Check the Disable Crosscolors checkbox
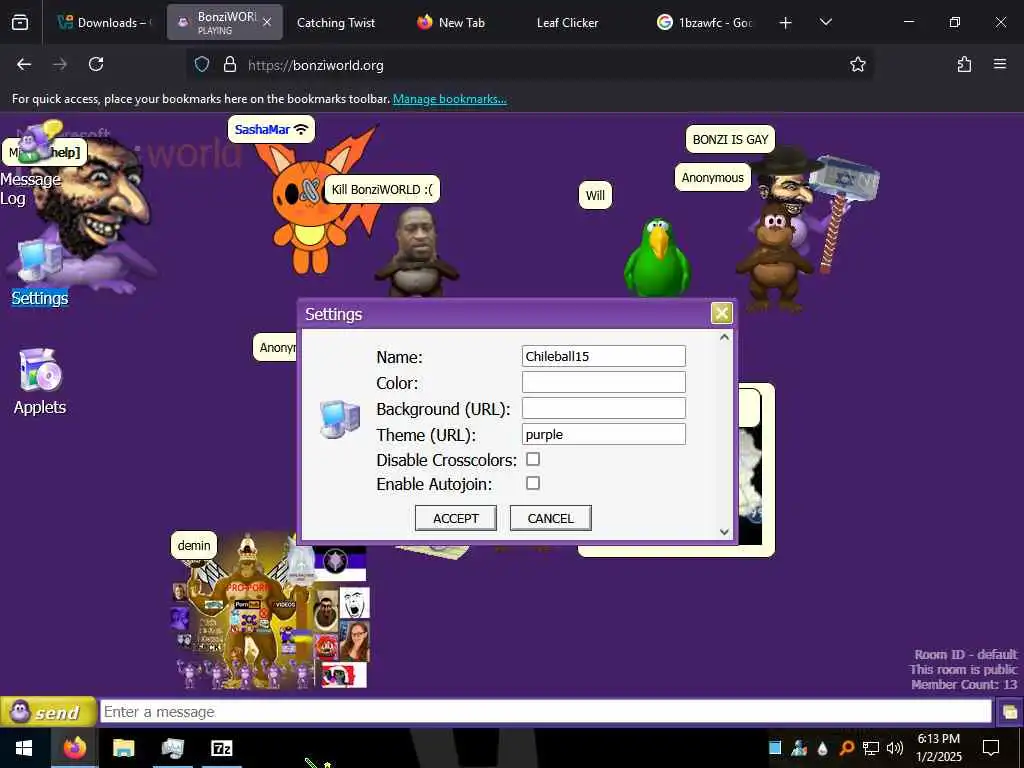Screen dimensions: 1024x768 click(533, 459)
